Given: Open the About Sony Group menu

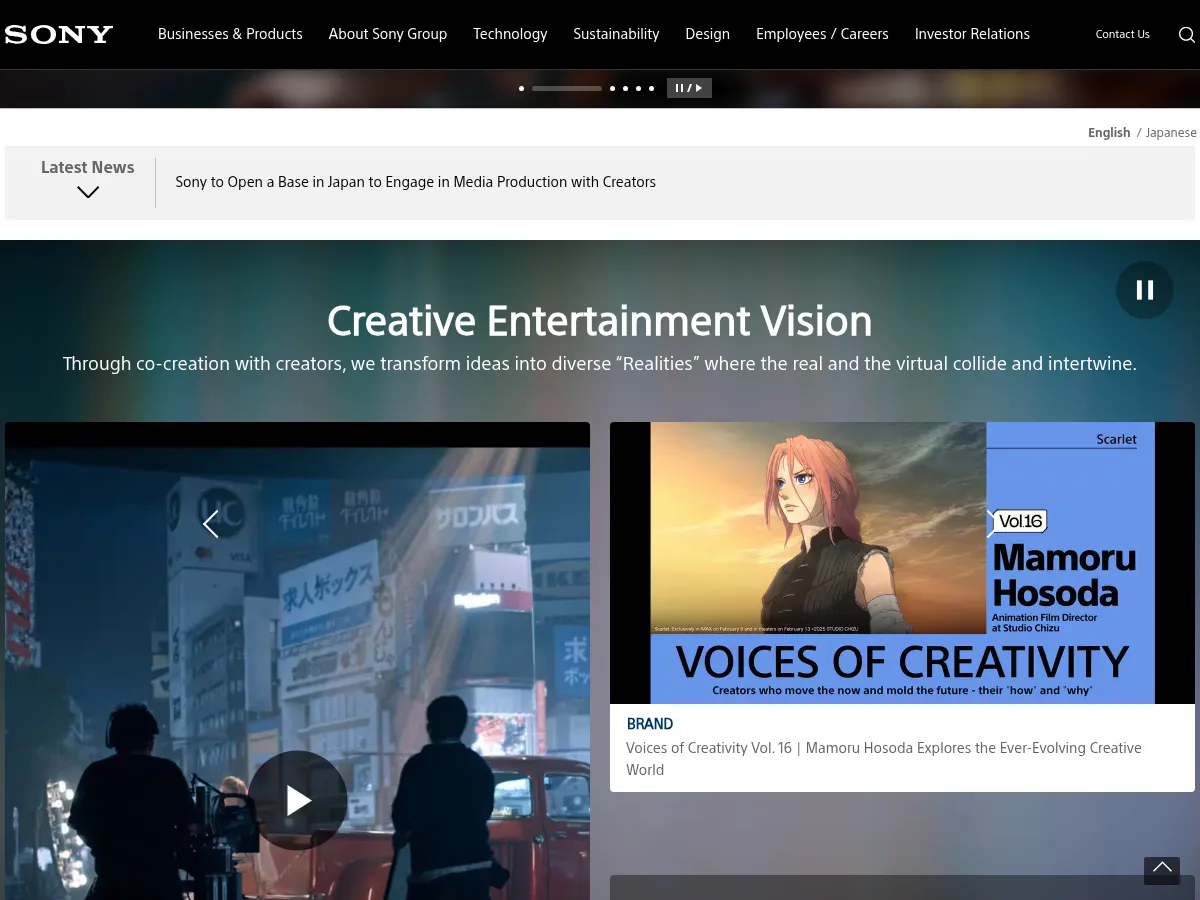Looking at the screenshot, I should coord(387,34).
